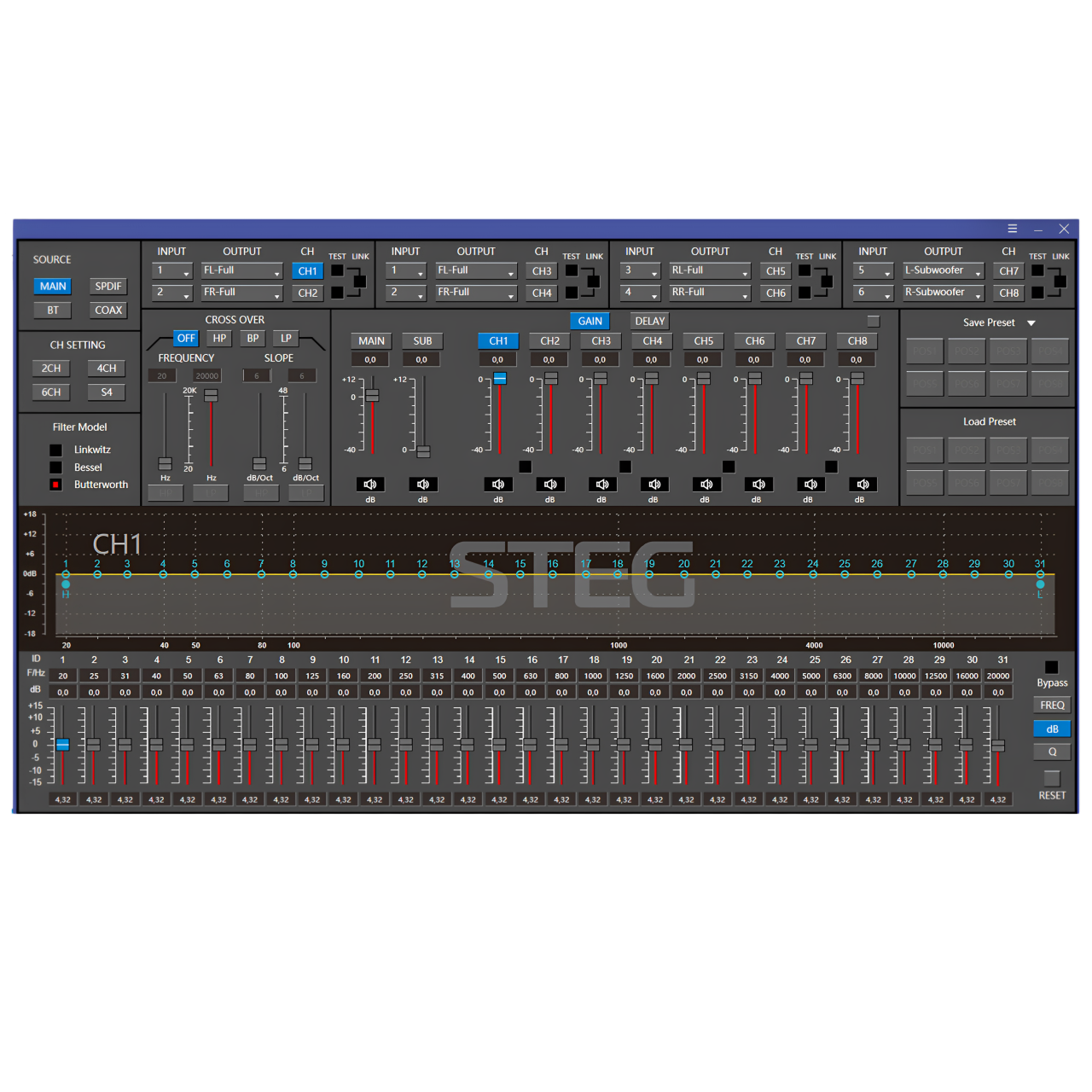Set the crossover to LP mode
This screenshot has height=1092, width=1092.
click(286, 339)
